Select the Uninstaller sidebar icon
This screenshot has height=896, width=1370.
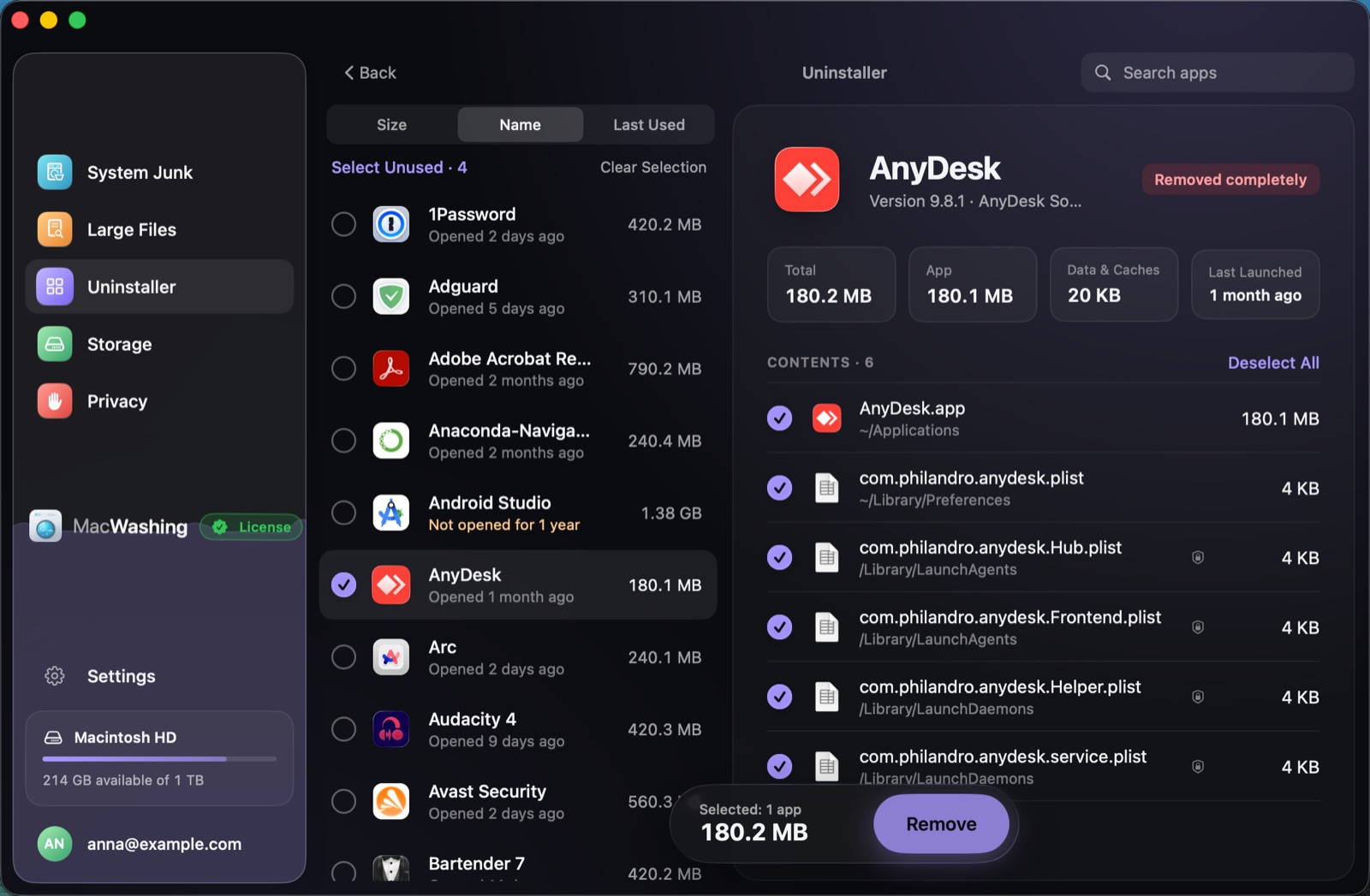coord(55,287)
